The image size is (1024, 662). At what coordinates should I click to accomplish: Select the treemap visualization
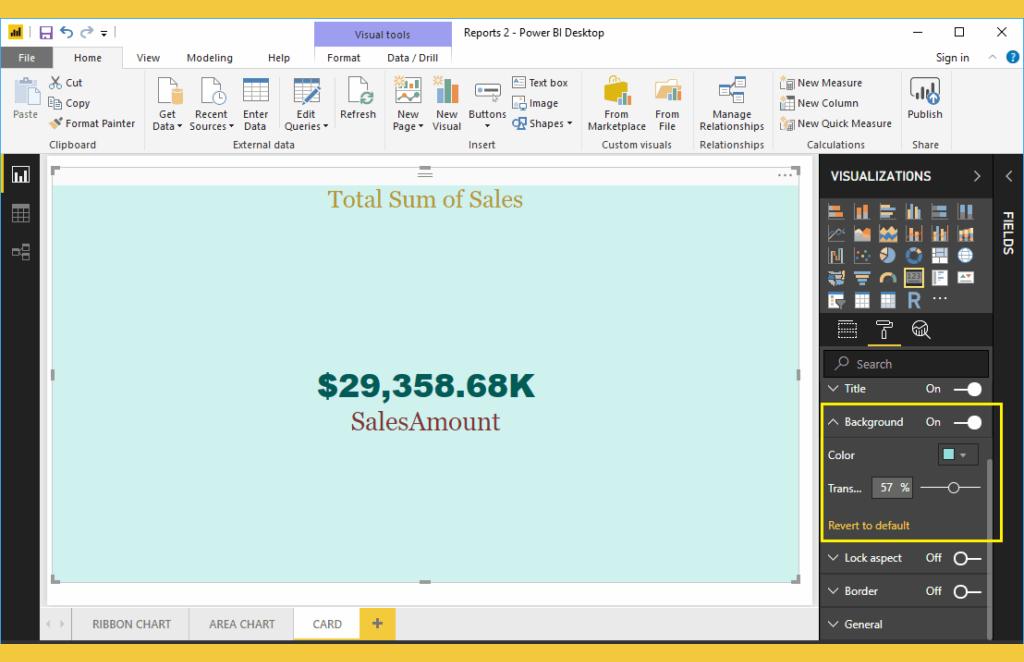click(x=939, y=255)
